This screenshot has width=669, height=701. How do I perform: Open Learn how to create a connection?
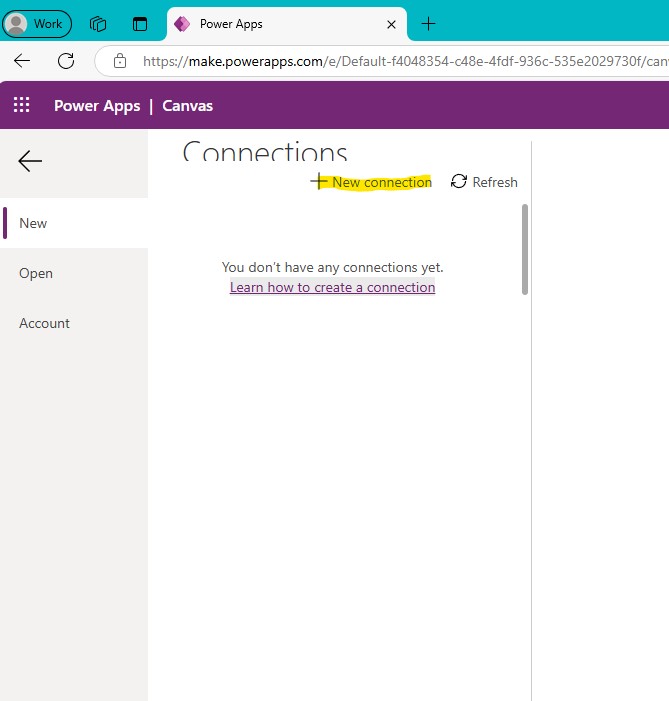coord(332,287)
